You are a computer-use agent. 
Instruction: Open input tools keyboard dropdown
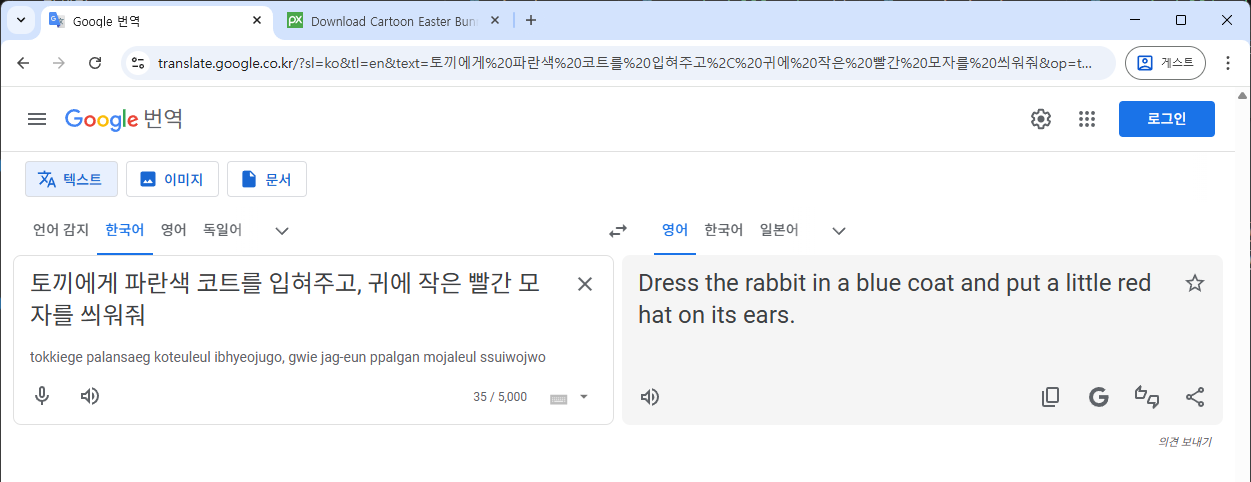pos(584,397)
